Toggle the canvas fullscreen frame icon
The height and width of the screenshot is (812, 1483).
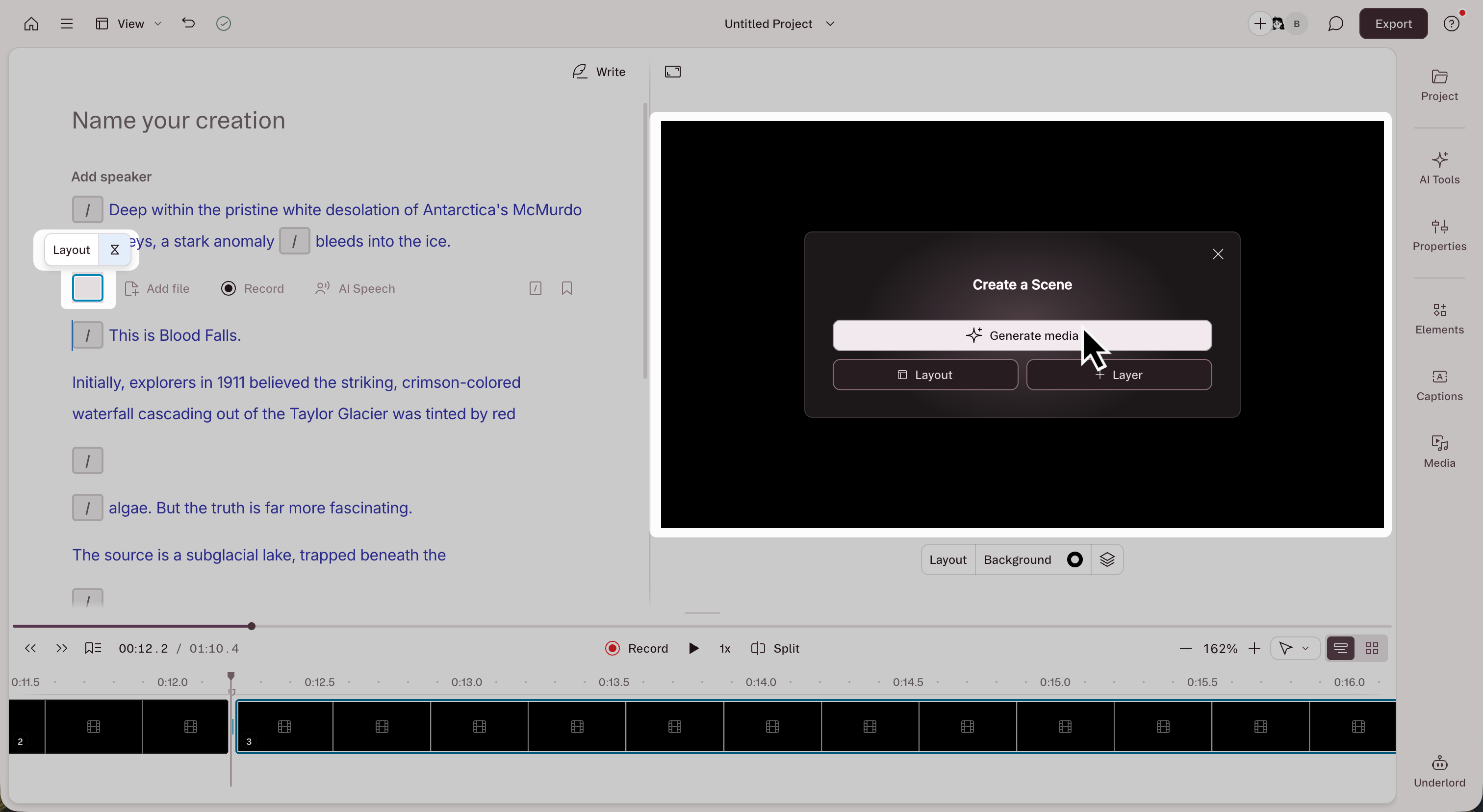(672, 72)
